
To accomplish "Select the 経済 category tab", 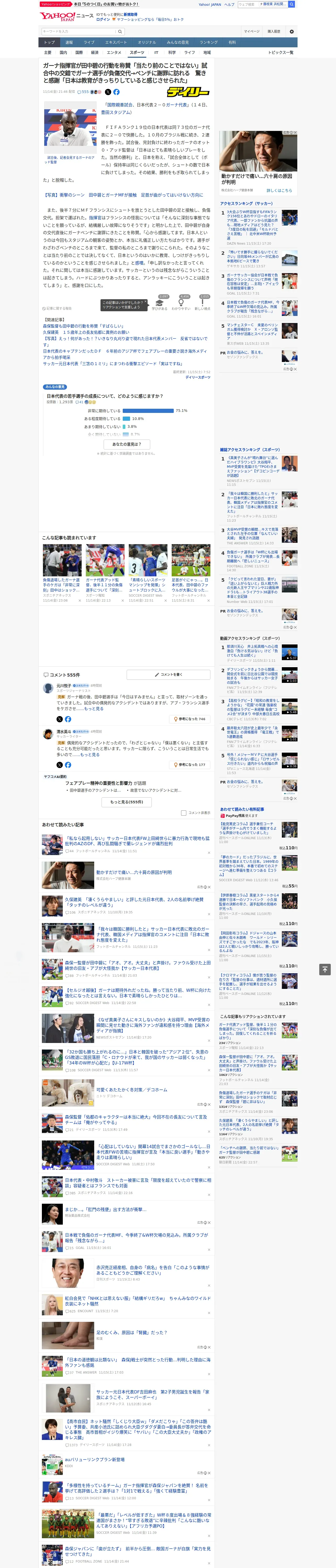I will 94,53.
